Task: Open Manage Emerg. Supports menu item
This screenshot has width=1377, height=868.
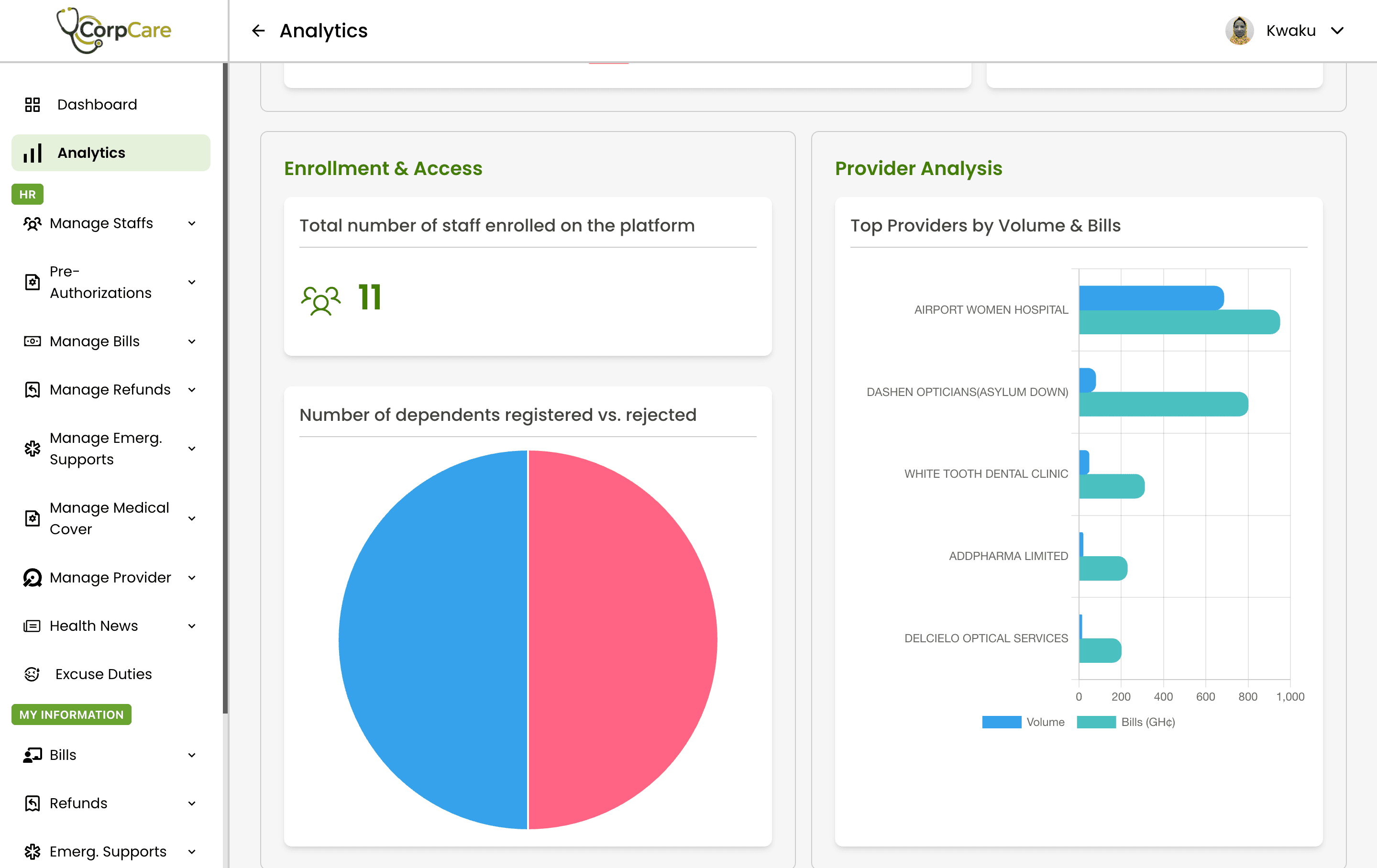Action: coord(106,448)
